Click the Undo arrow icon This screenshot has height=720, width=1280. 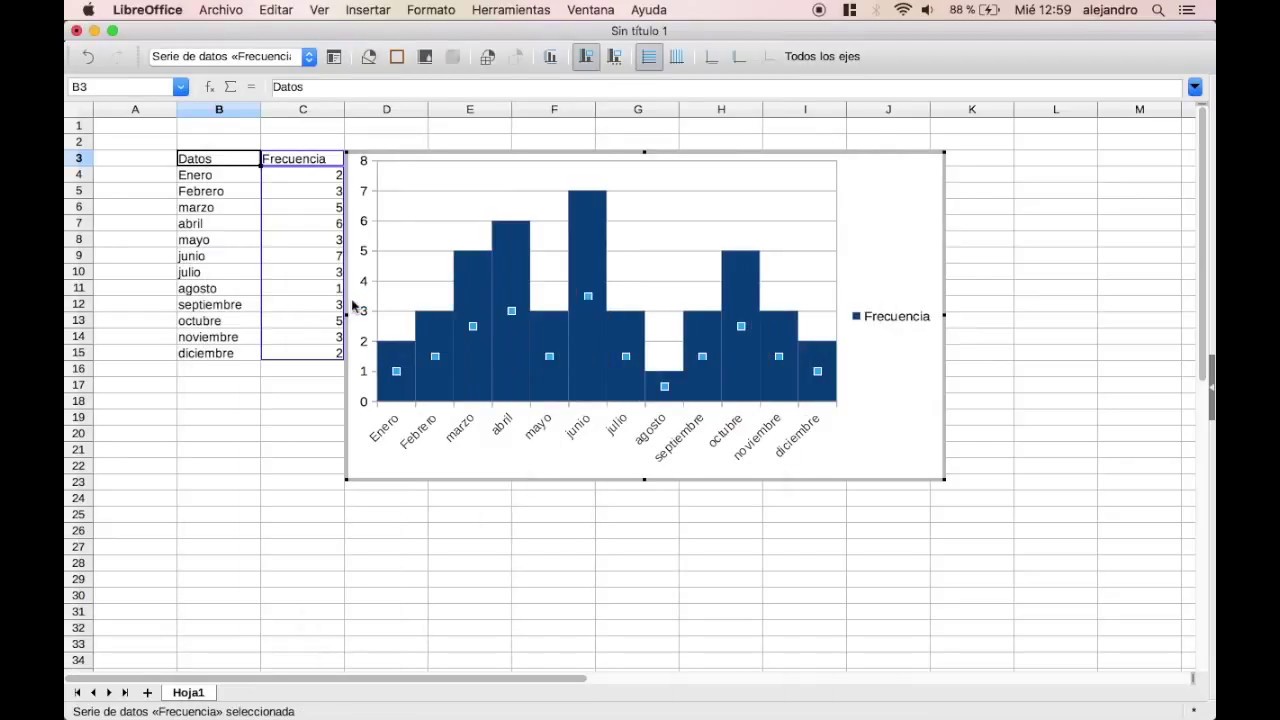pos(88,57)
